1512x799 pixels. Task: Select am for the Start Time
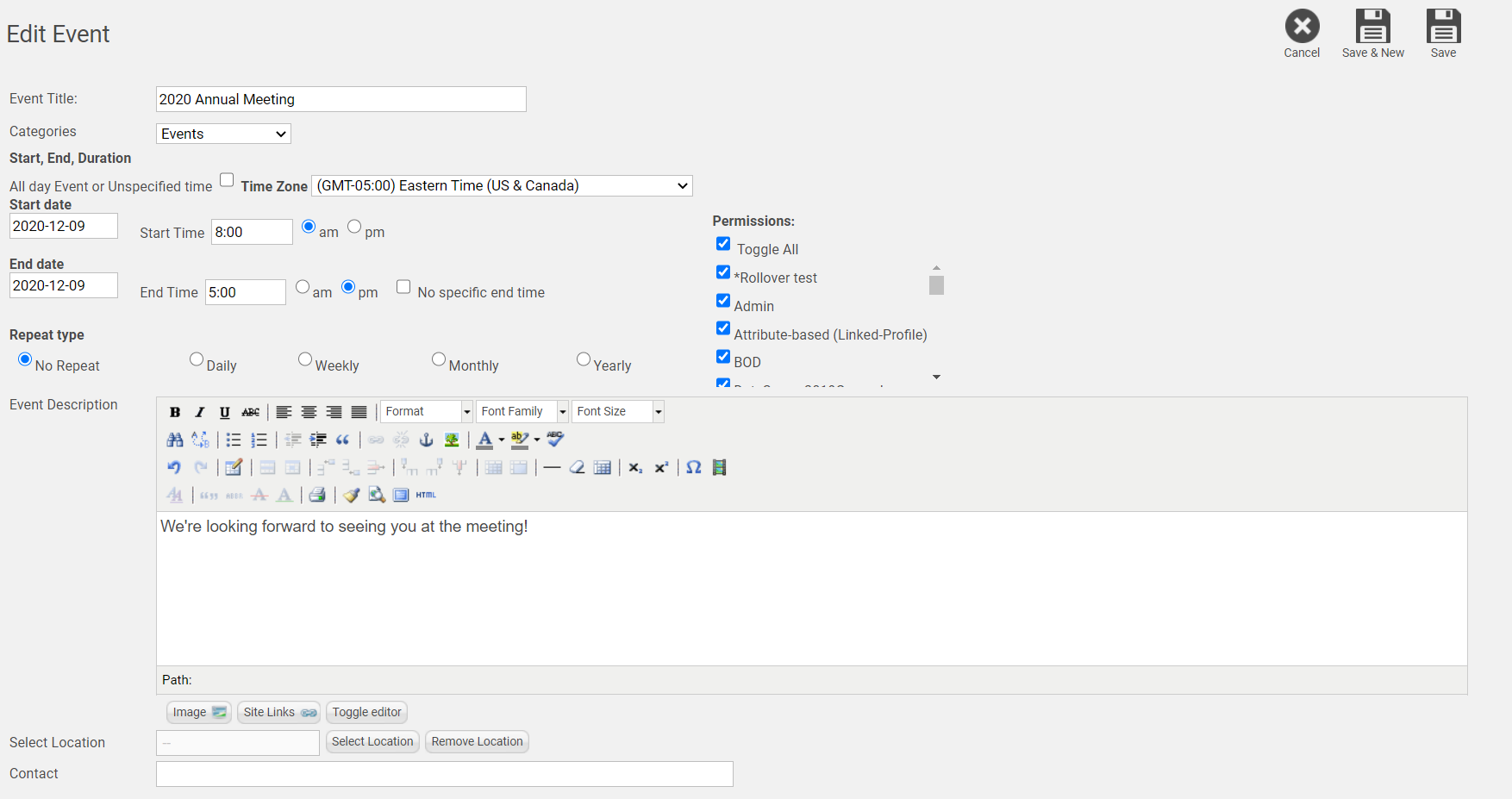(309, 227)
